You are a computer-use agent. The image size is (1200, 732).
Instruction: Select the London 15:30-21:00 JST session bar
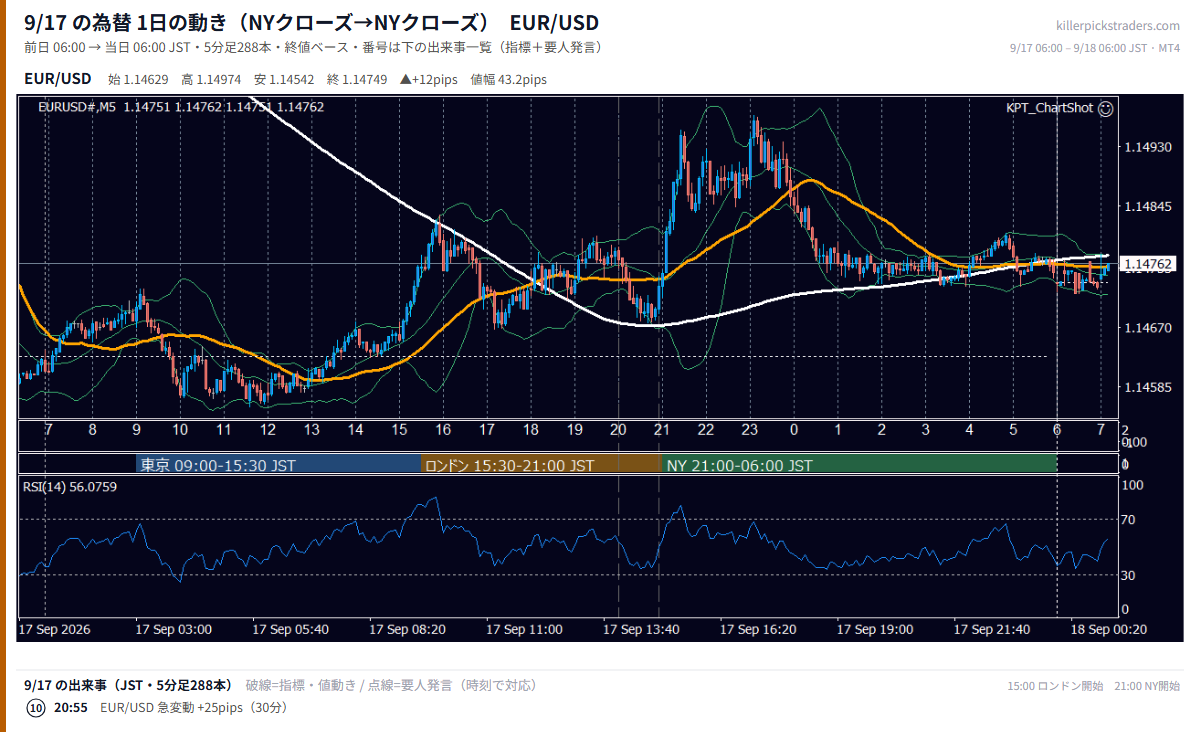[541, 465]
